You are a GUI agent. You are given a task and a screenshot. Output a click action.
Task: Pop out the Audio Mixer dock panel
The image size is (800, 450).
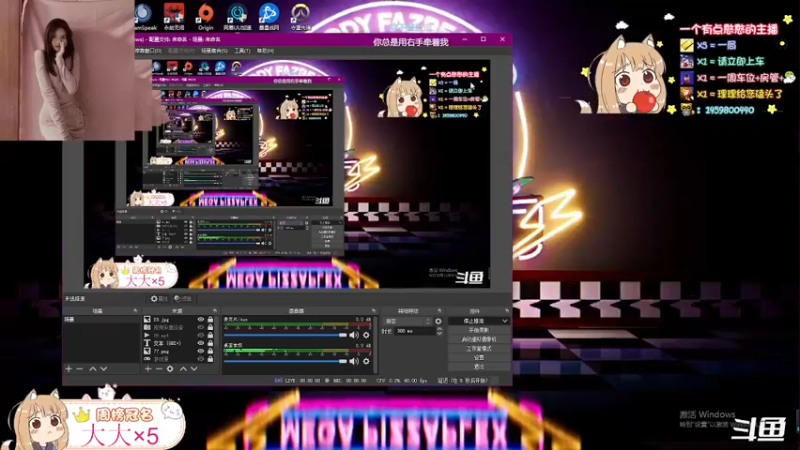tap(373, 311)
